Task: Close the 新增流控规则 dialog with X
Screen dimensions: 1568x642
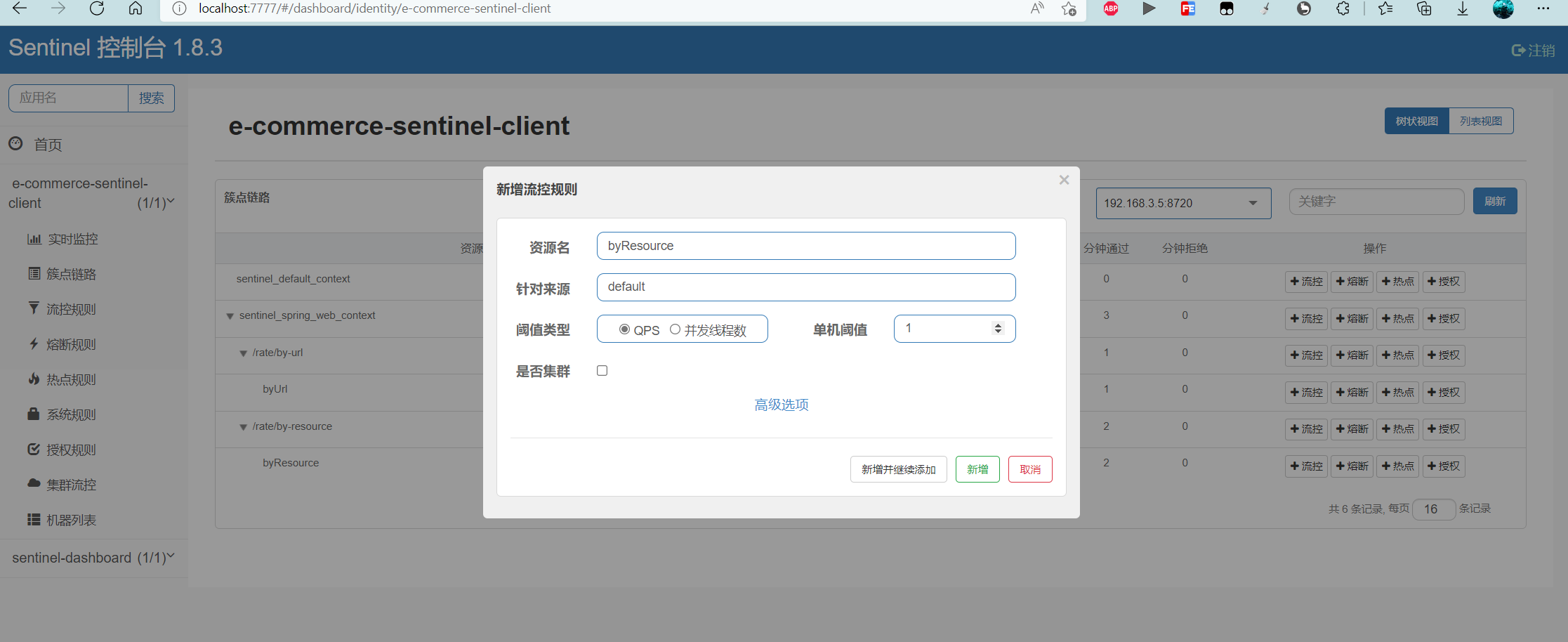Action: (1064, 180)
